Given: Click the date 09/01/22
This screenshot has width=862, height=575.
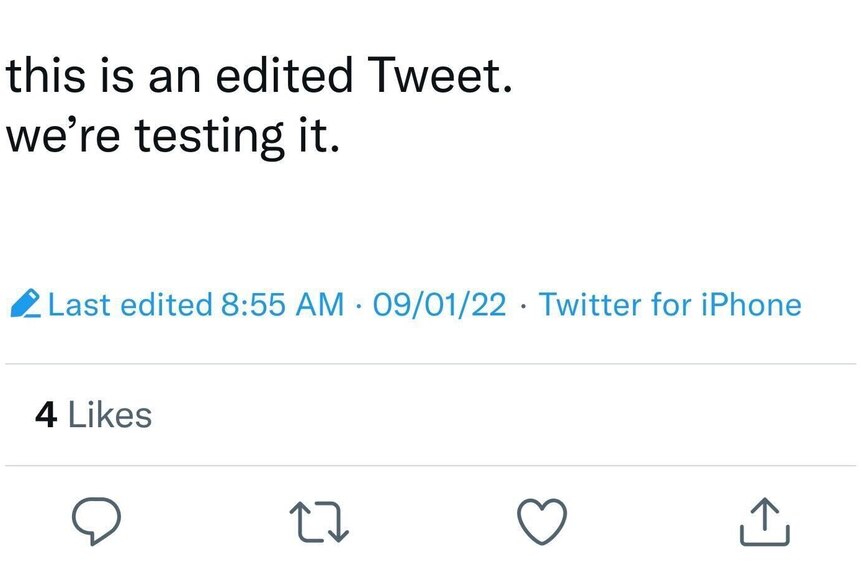Looking at the screenshot, I should coord(440,305).
